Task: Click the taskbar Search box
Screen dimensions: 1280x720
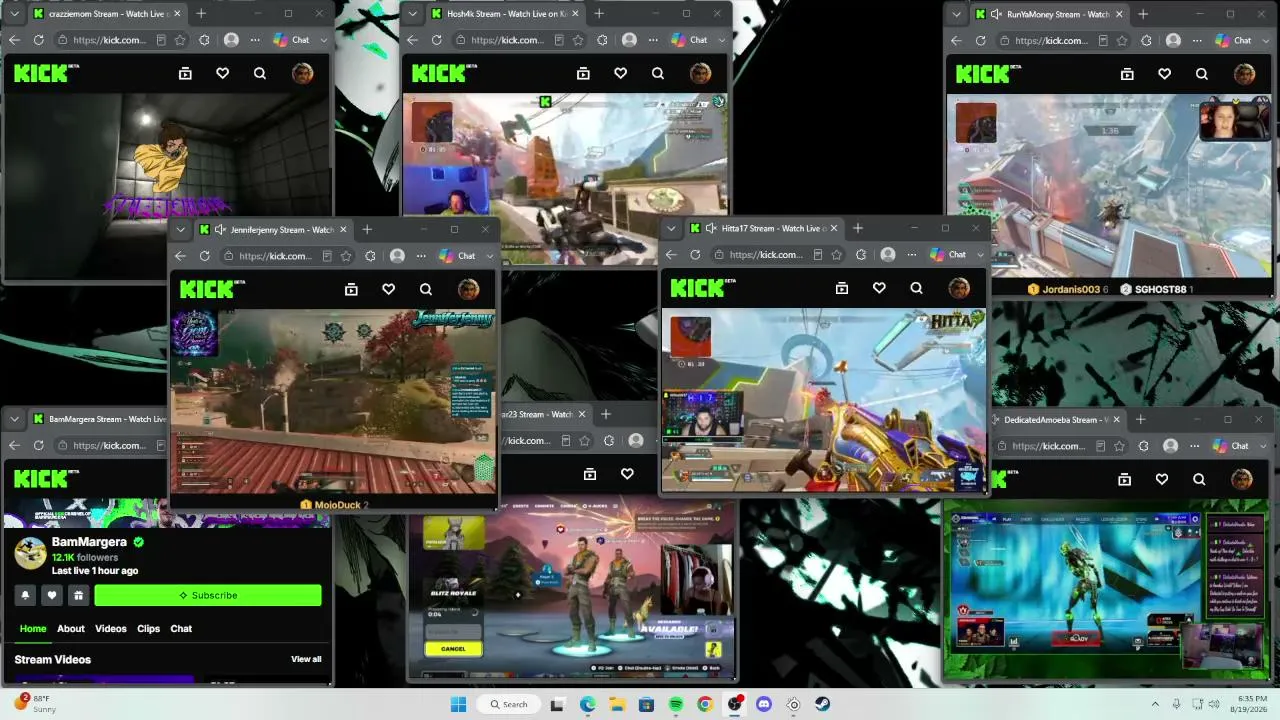Action: (507, 704)
